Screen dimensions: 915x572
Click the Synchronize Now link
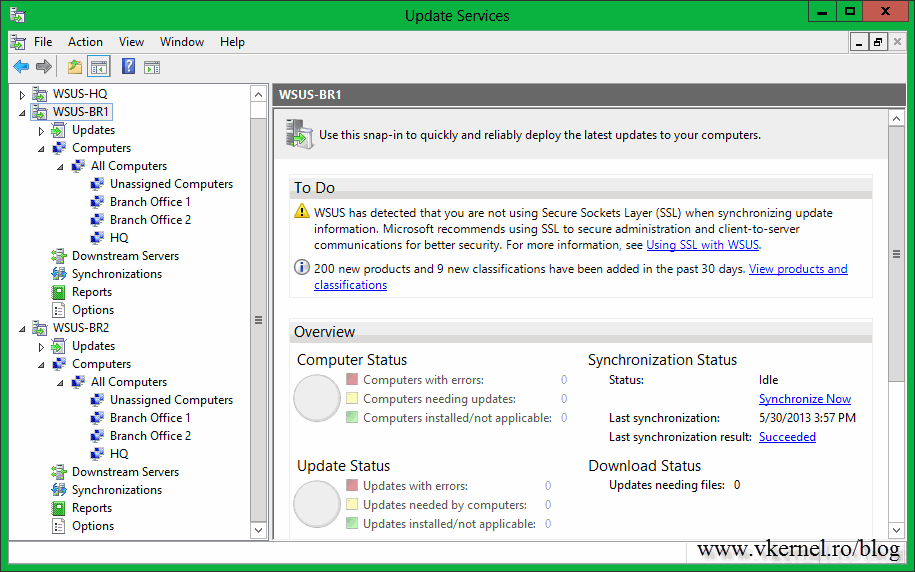(805, 399)
